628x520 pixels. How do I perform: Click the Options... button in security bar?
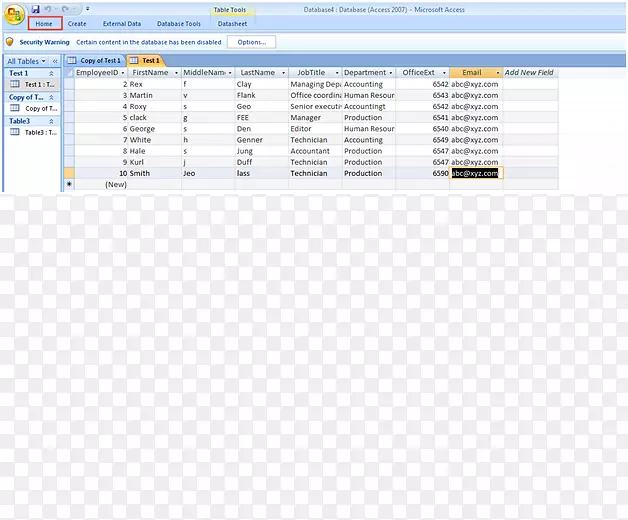tap(251, 42)
